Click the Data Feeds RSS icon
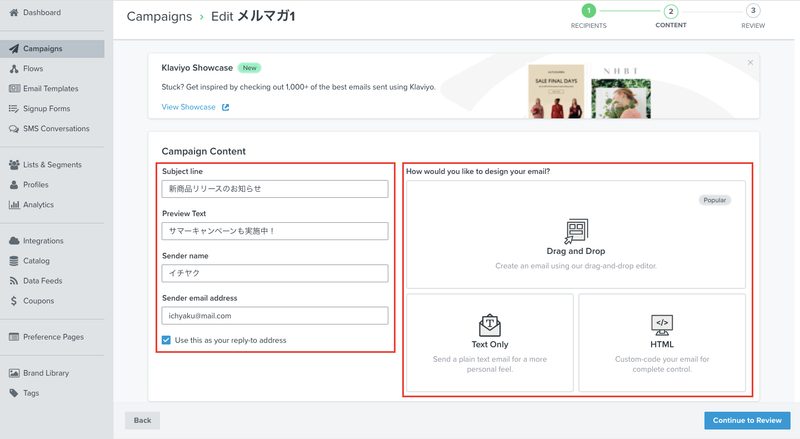The height and width of the screenshot is (439, 800). (x=14, y=281)
